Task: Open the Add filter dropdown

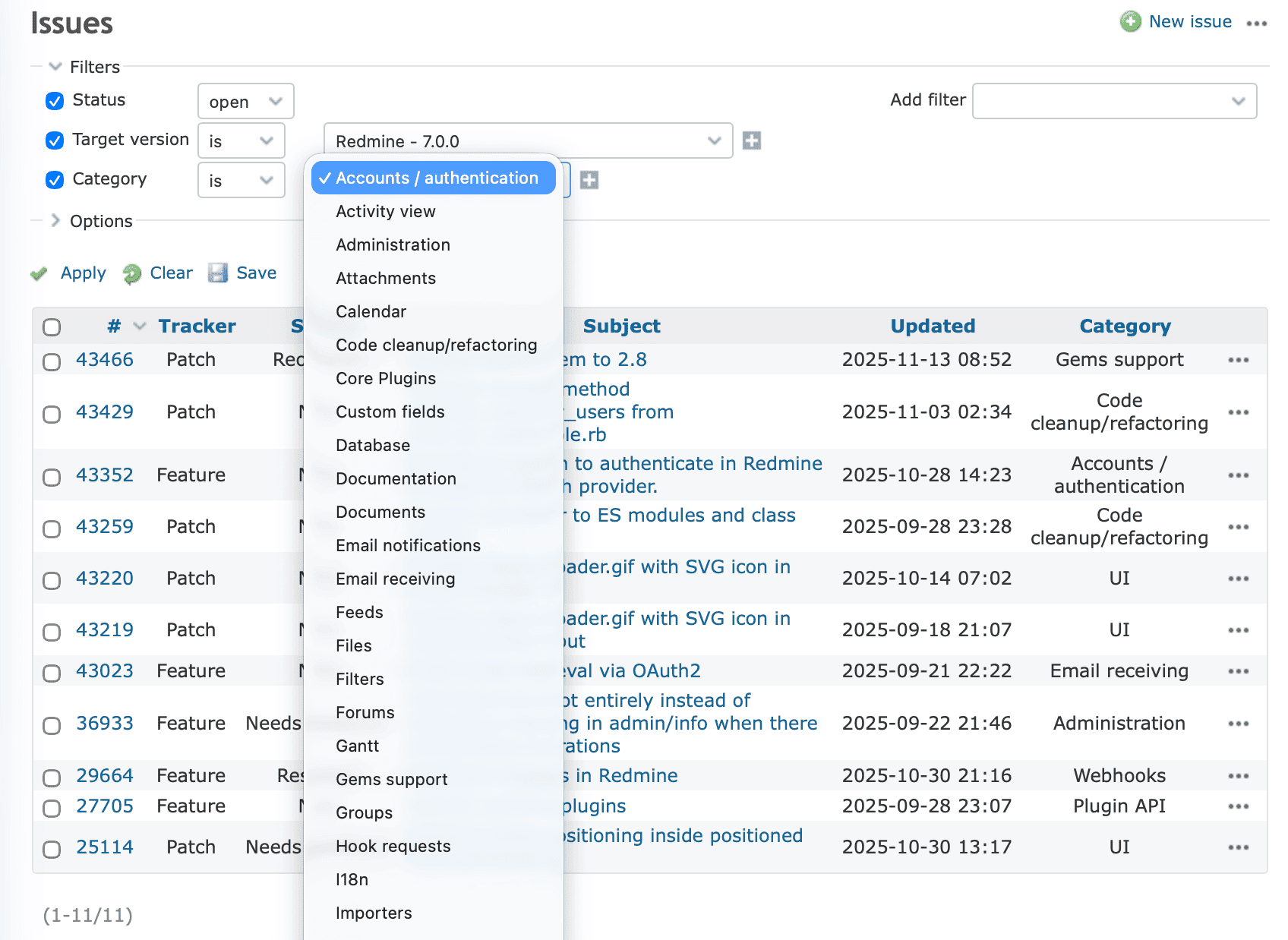Action: [x=1114, y=101]
